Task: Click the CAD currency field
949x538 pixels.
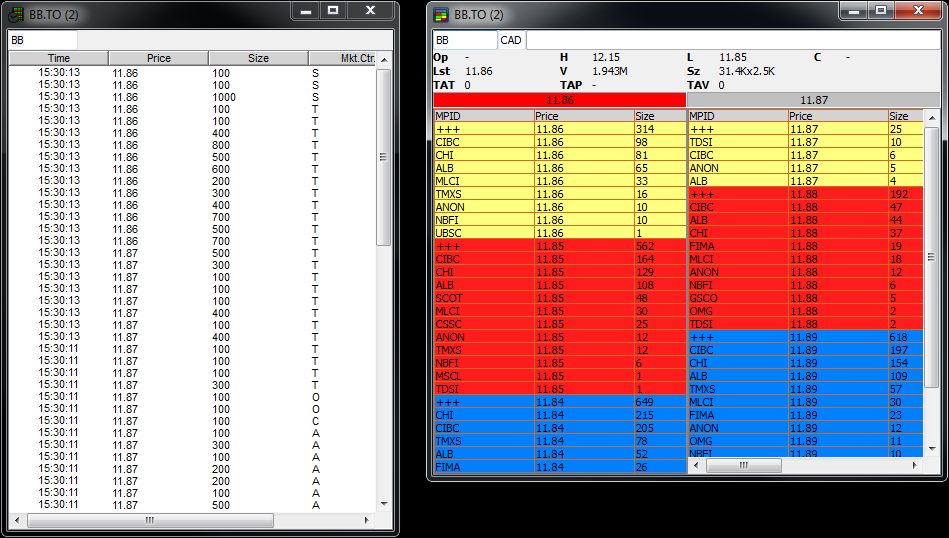Action: (511, 40)
